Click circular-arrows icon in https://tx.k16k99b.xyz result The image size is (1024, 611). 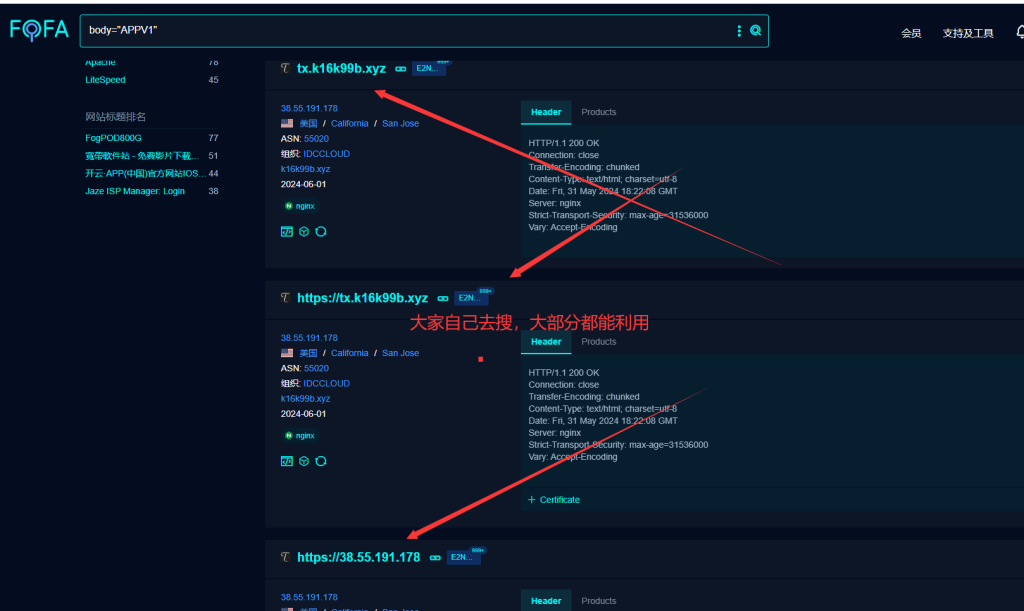321,462
